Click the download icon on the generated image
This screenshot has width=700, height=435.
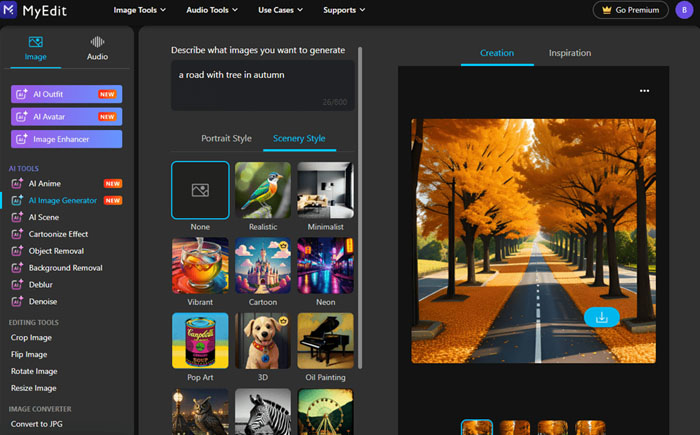coord(601,317)
